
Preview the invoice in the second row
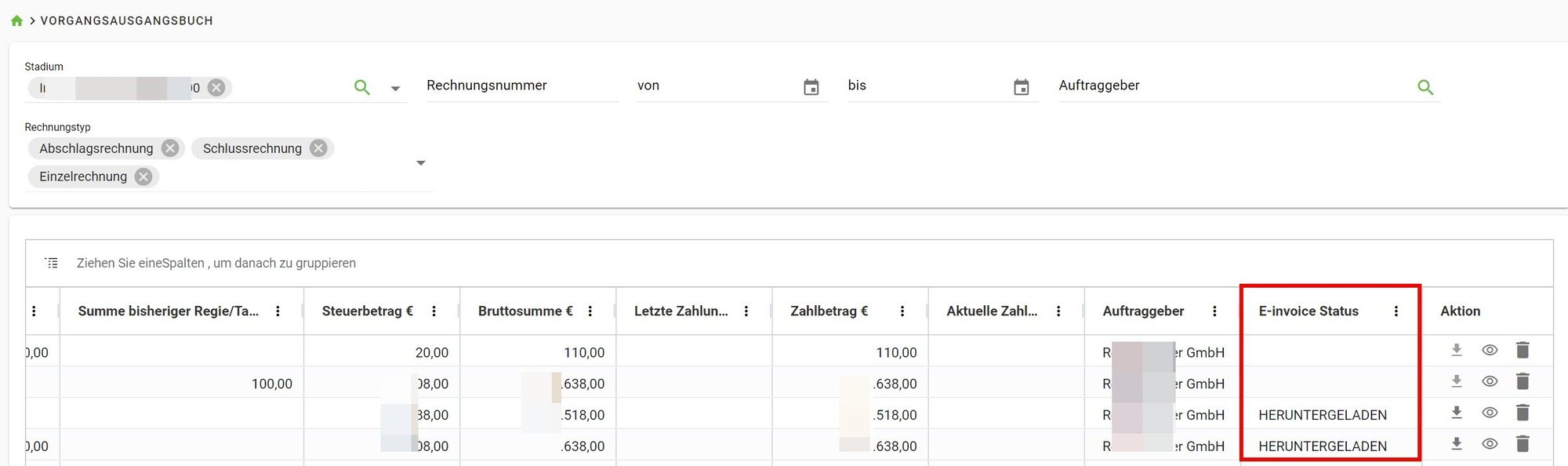coord(1490,381)
